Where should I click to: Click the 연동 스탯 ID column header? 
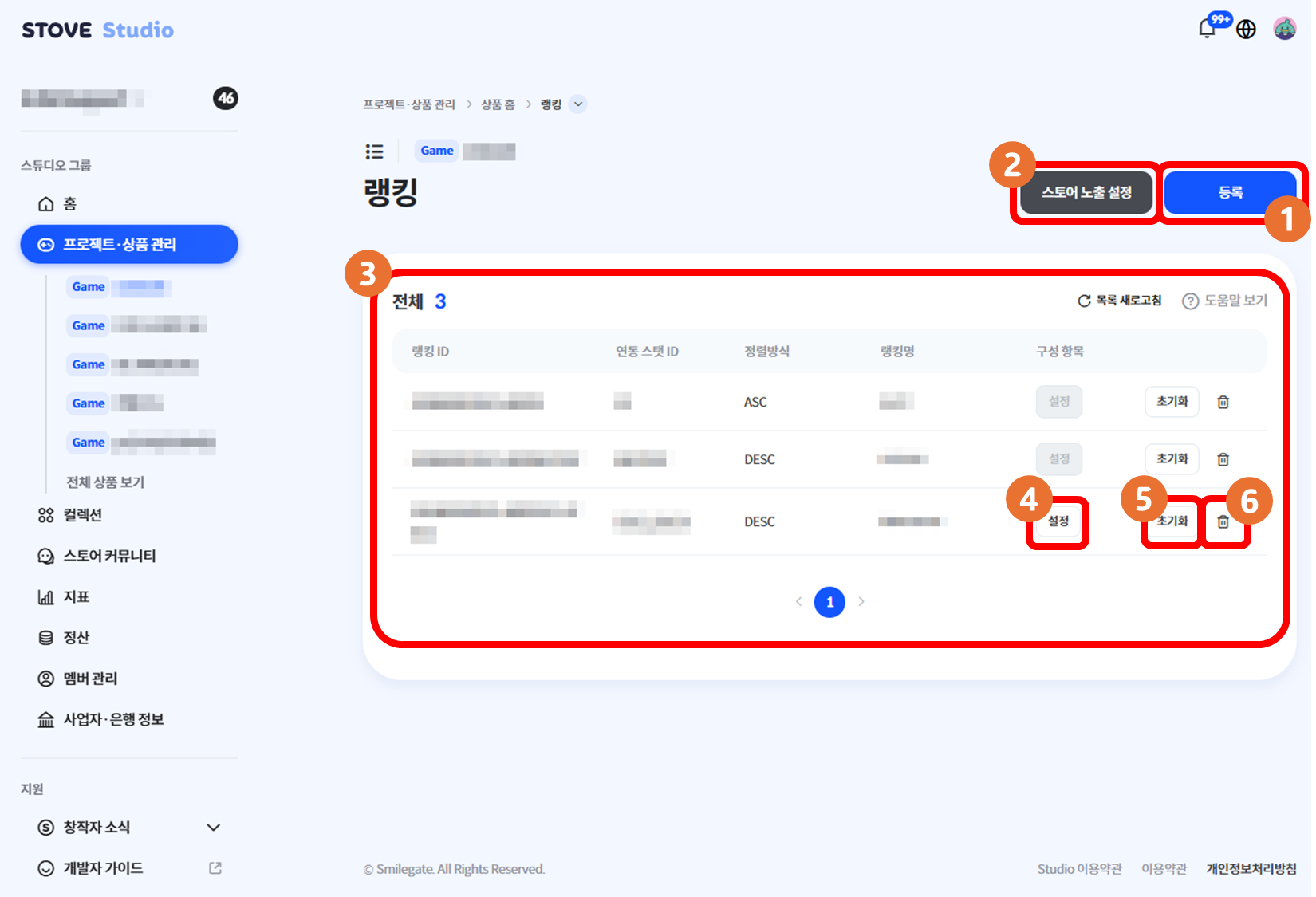[x=647, y=352]
